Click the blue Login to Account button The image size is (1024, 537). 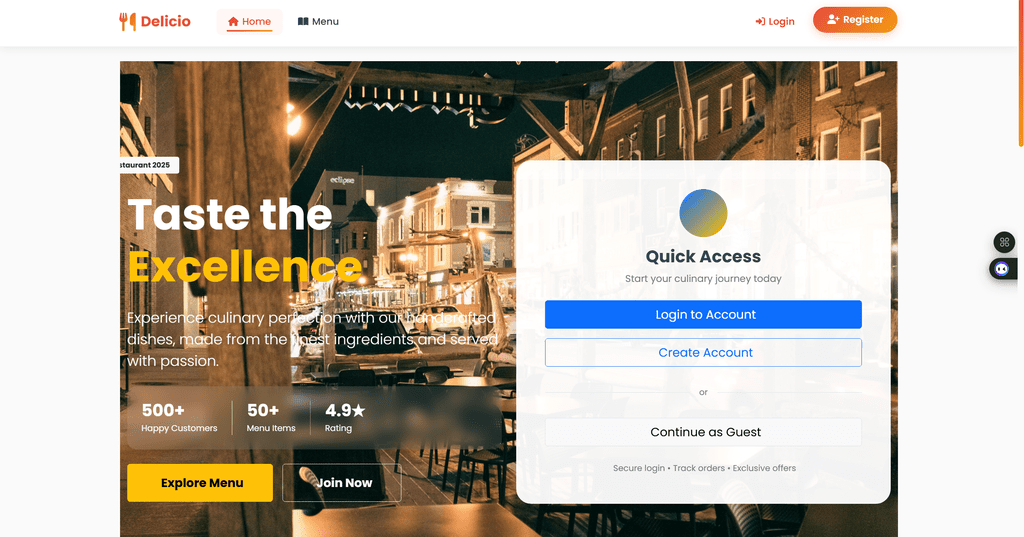[703, 314]
